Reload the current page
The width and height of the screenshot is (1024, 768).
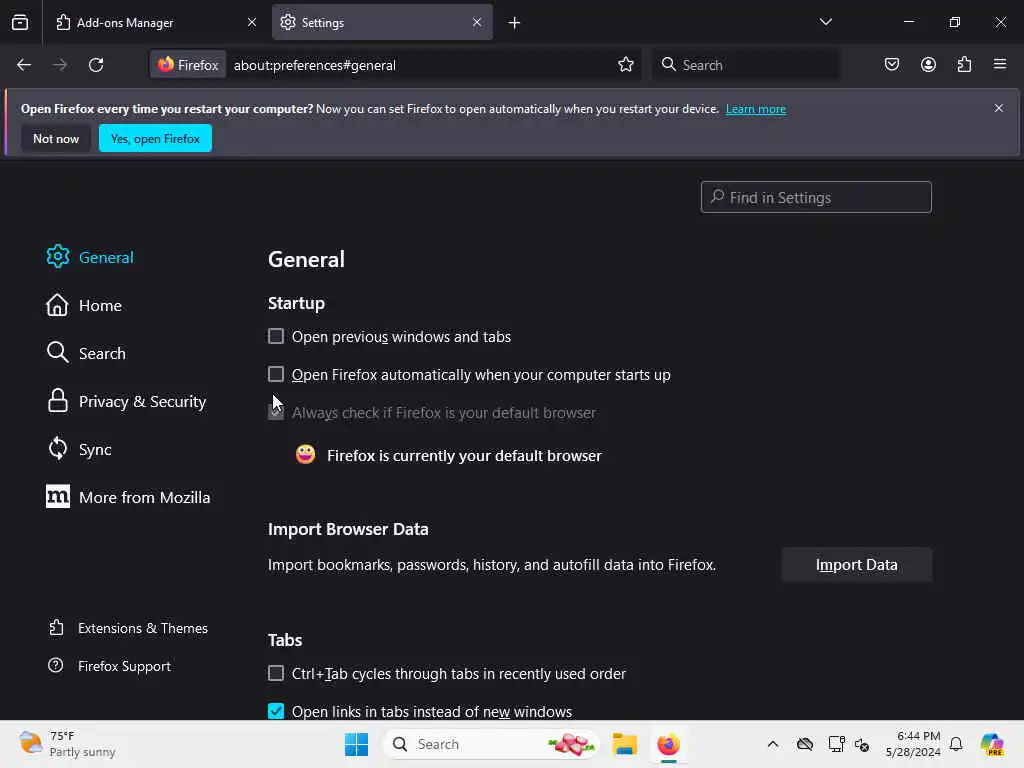pos(96,65)
